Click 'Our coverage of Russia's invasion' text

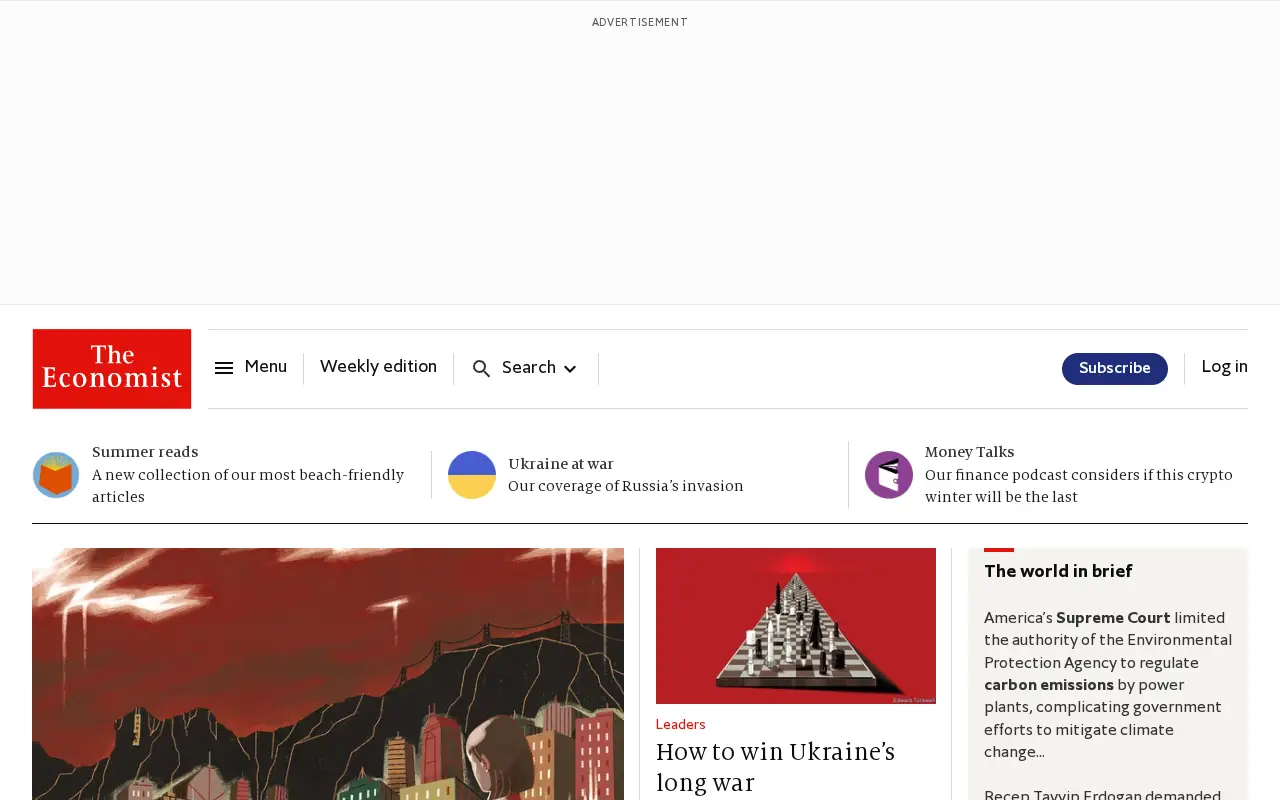pyautogui.click(x=626, y=487)
